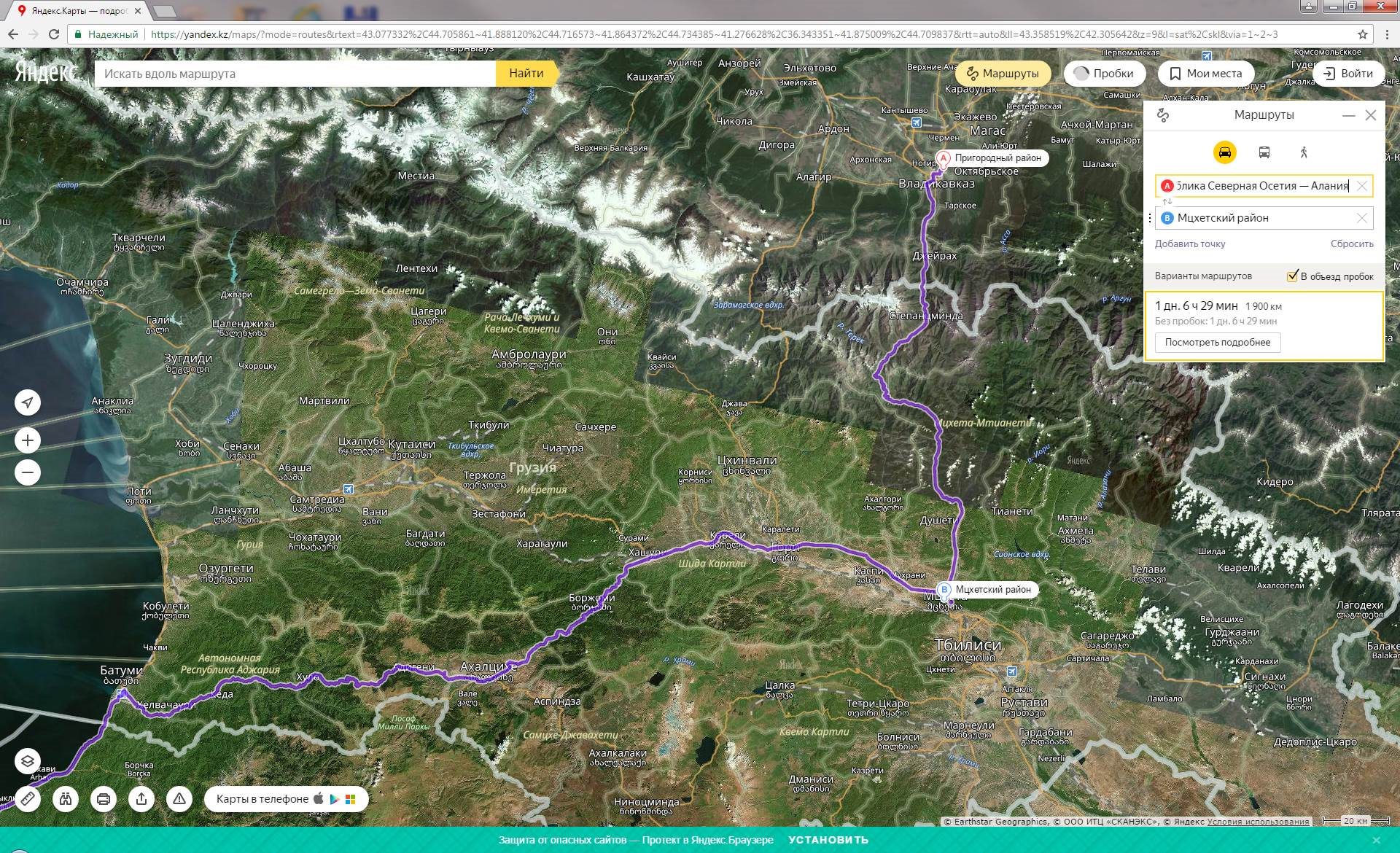Click Сбросить reset link
Image resolution: width=1400 pixels, height=853 pixels.
1352,244
